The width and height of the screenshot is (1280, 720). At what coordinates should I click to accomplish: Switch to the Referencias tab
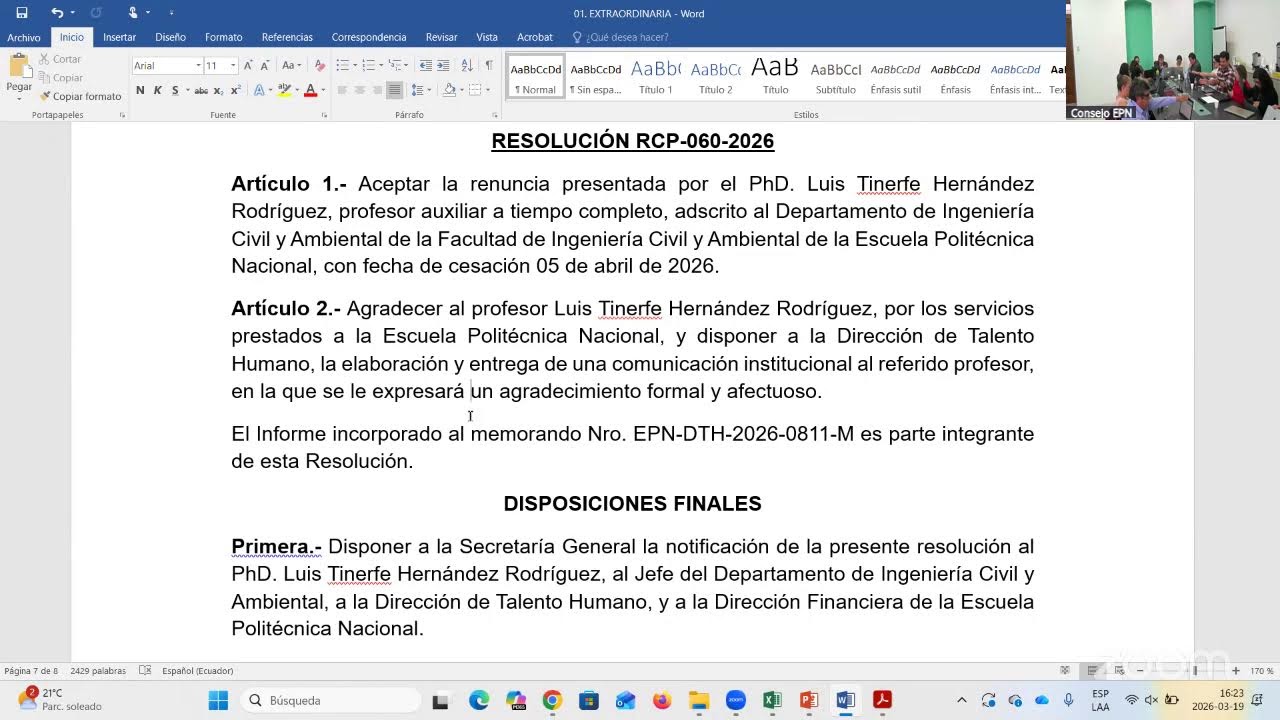click(x=287, y=37)
